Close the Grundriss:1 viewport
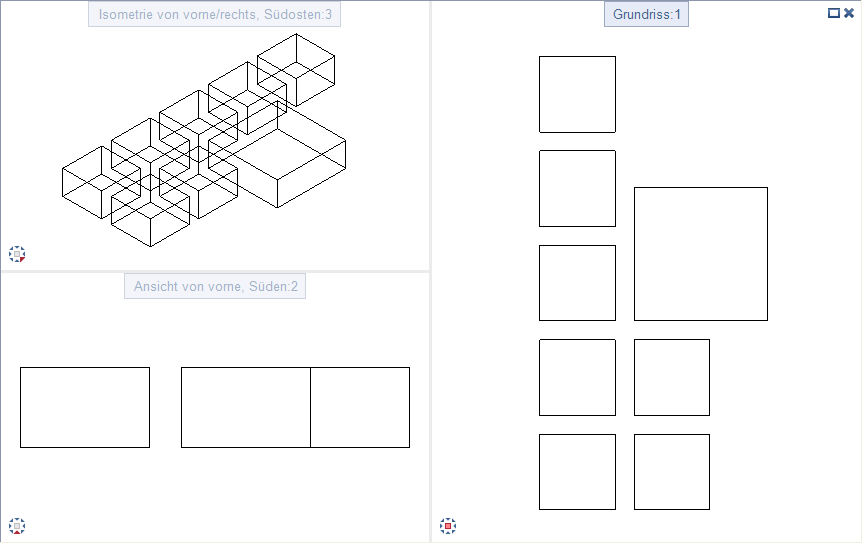The width and height of the screenshot is (863, 544). 849,13
